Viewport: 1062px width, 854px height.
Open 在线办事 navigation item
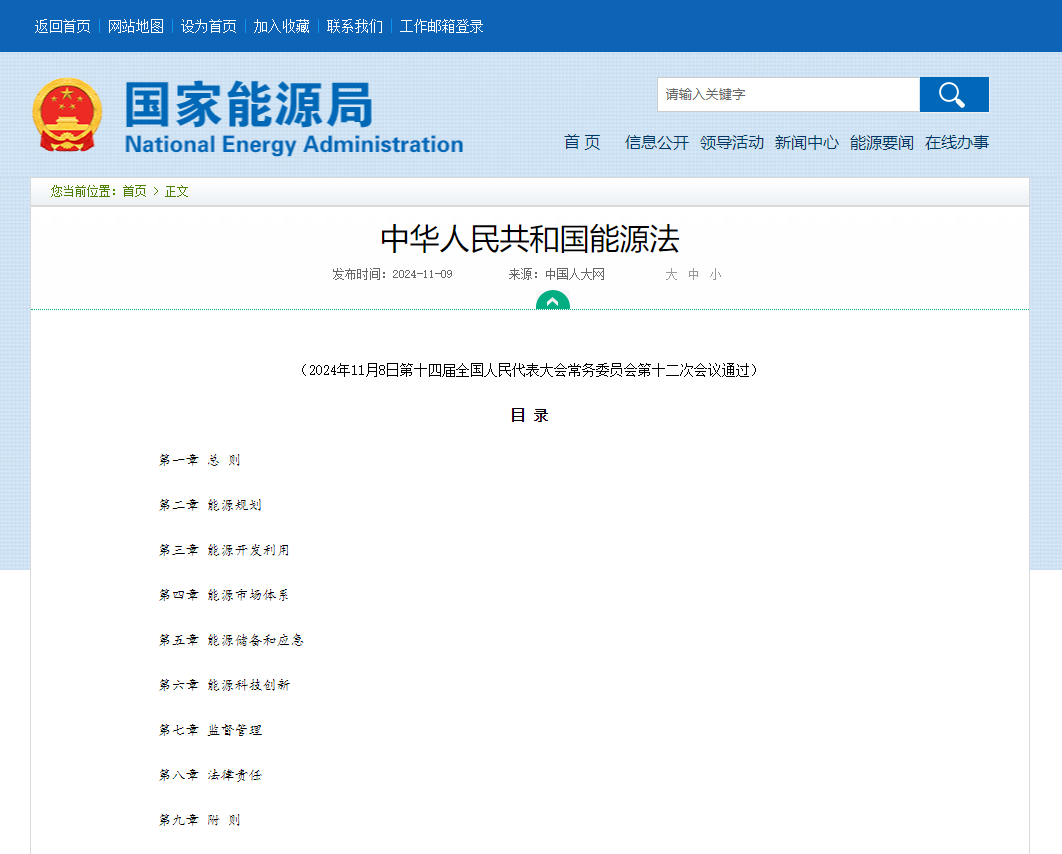click(957, 142)
